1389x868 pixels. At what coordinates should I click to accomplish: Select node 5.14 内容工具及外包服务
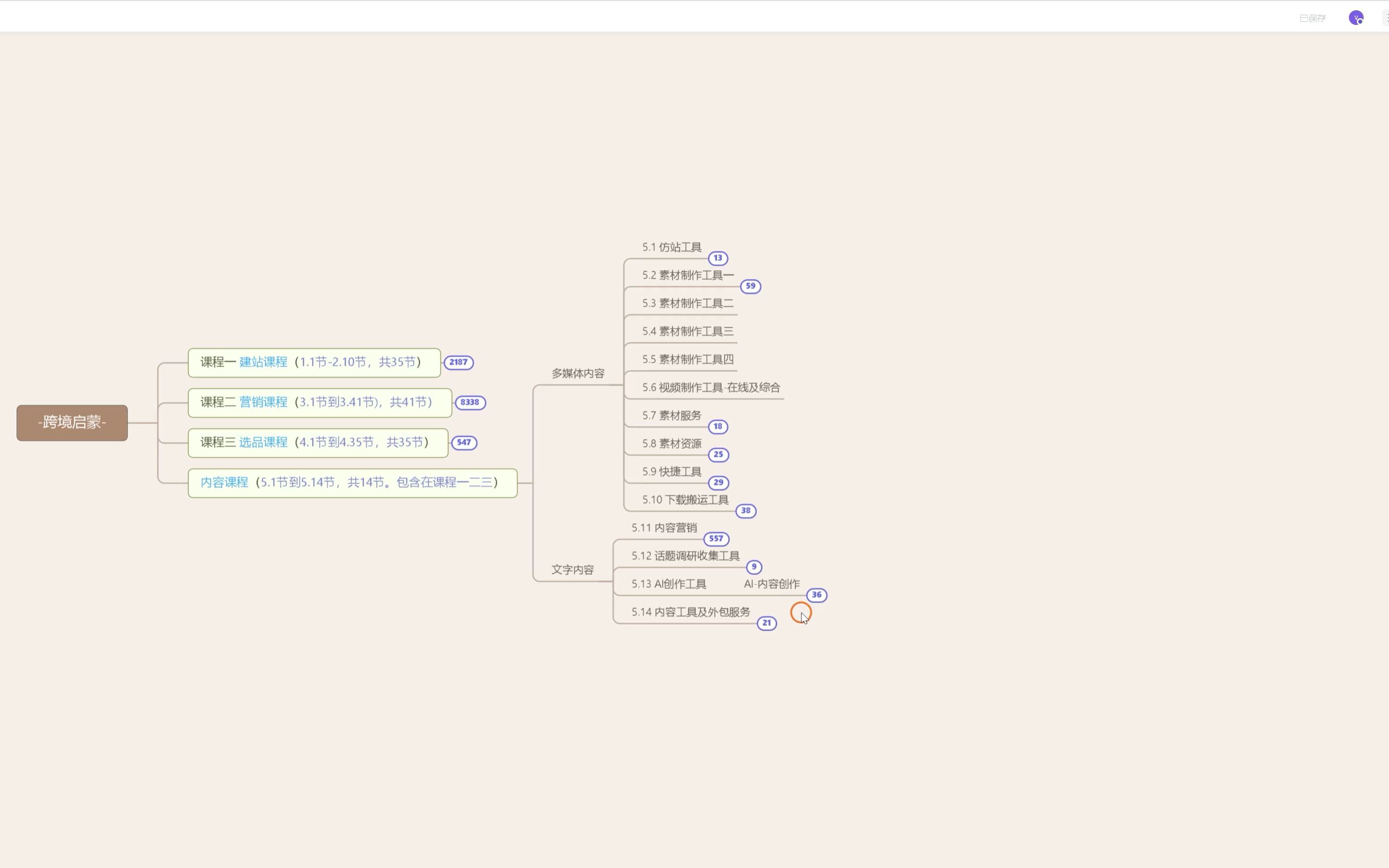point(690,612)
